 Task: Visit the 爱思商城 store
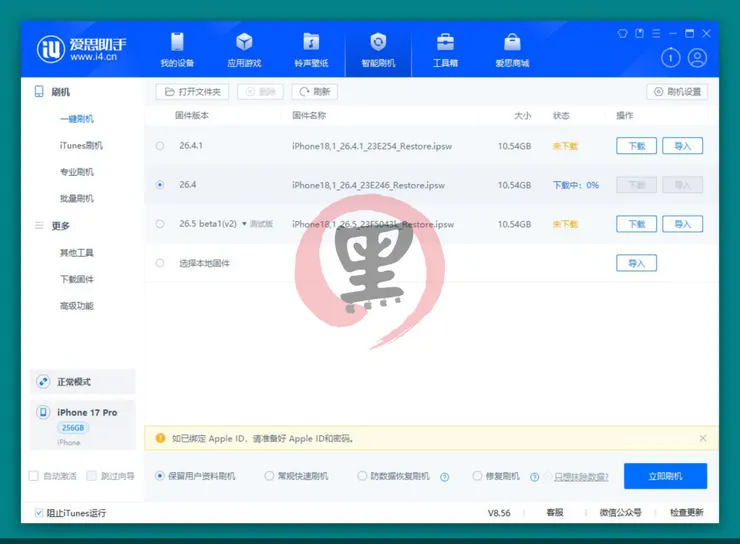(x=512, y=50)
